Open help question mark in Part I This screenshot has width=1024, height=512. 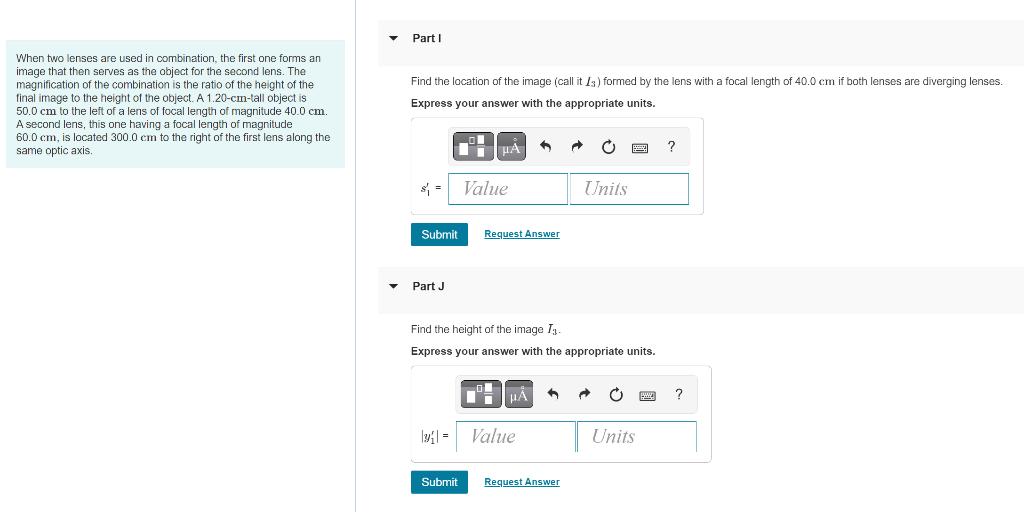point(671,147)
